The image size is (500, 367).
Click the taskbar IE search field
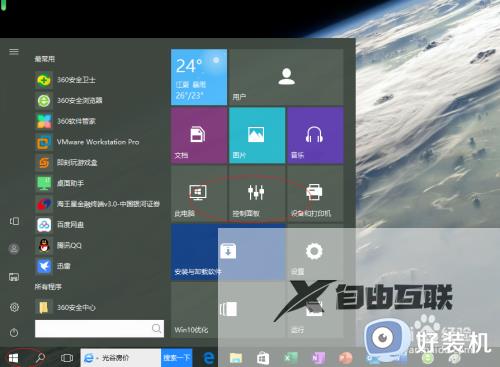pyautogui.click(x=121, y=358)
